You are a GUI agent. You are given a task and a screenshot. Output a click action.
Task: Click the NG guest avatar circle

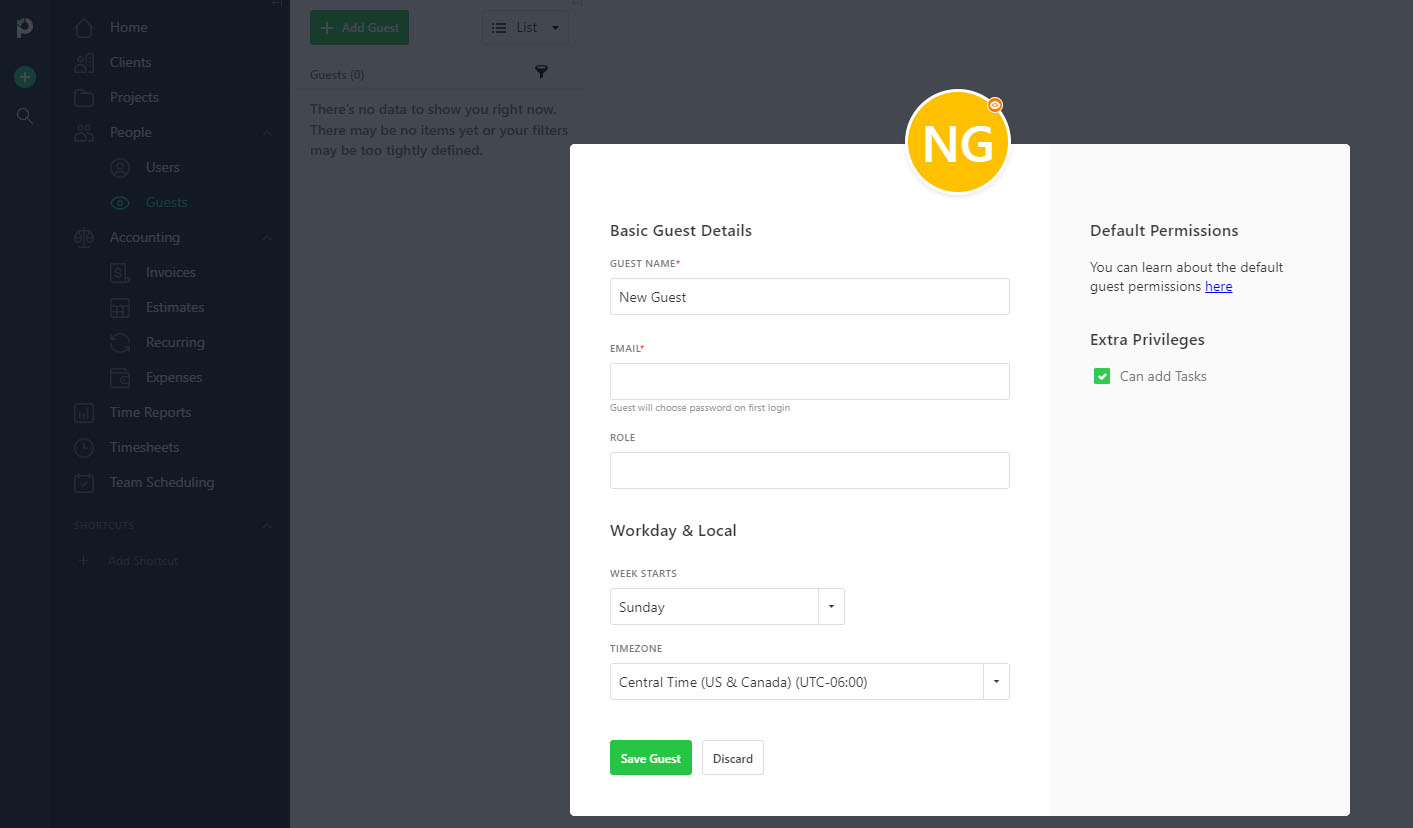pyautogui.click(x=957, y=143)
